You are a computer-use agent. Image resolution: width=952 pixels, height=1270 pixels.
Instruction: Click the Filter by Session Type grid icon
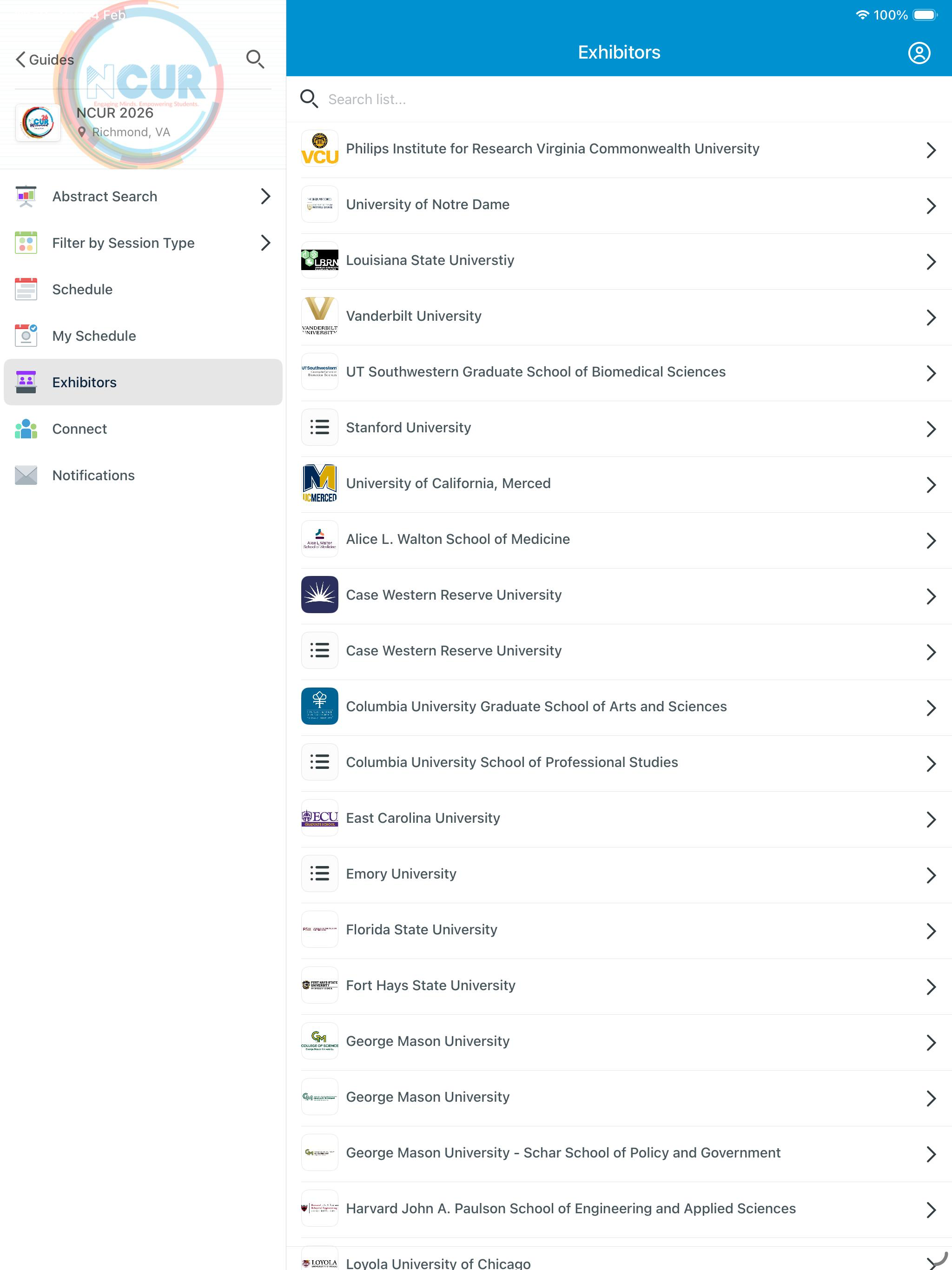click(x=26, y=243)
